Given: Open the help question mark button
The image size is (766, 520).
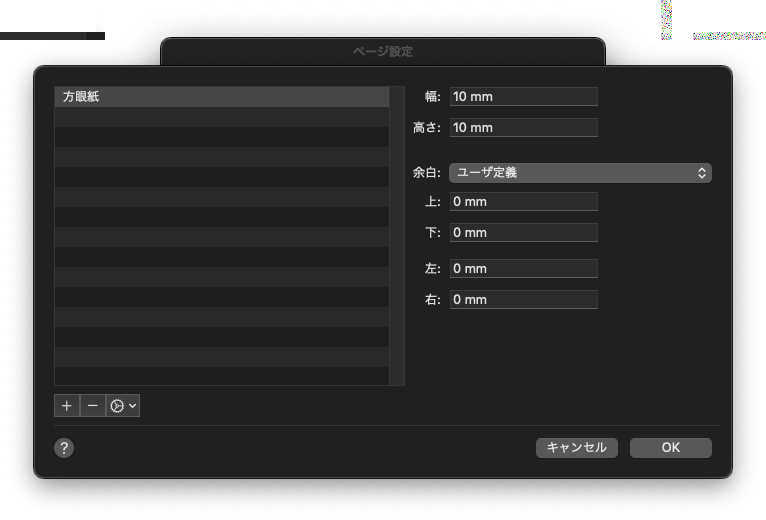Looking at the screenshot, I should [64, 448].
